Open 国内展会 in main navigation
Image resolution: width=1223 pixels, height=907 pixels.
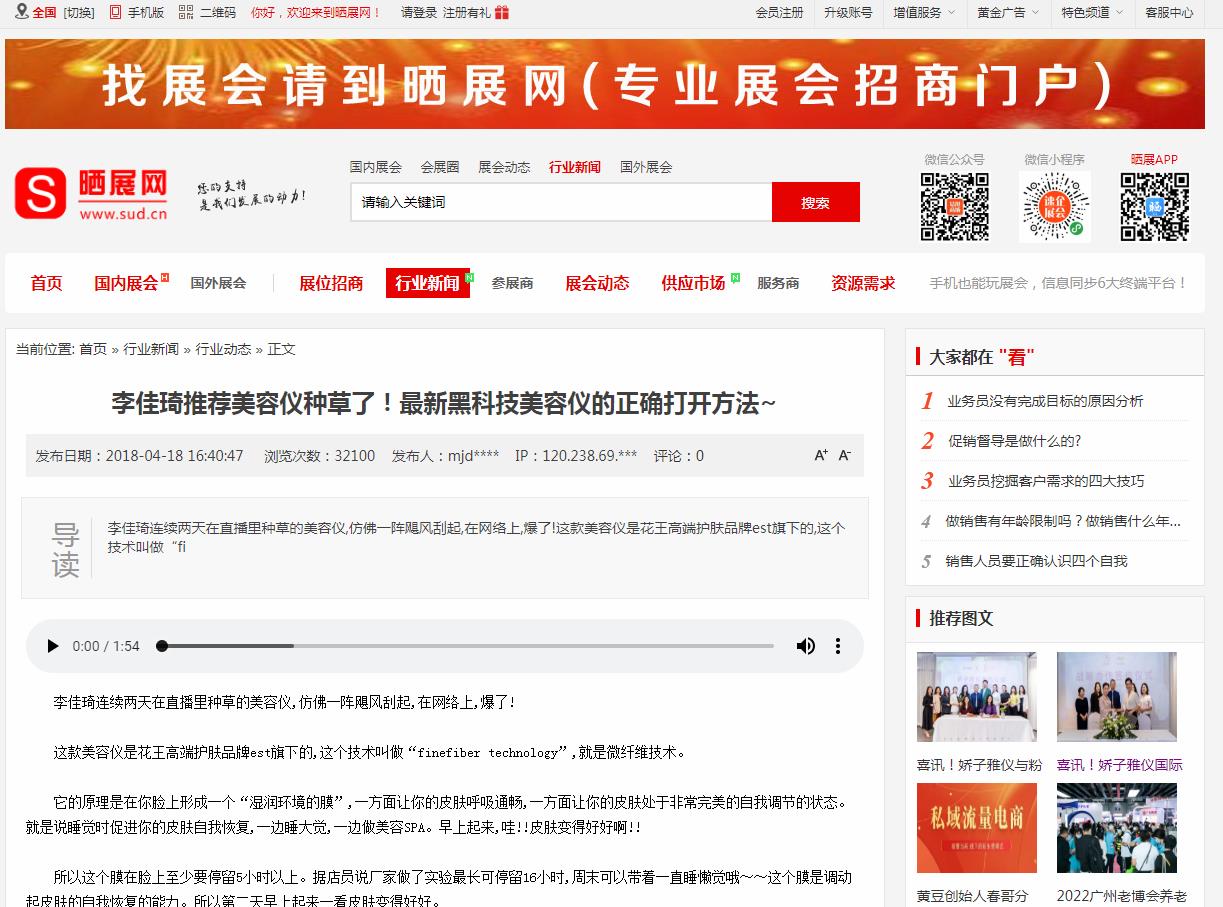tap(126, 283)
